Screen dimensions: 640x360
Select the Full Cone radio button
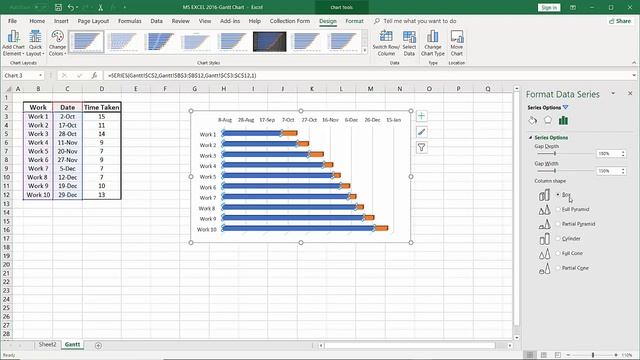pos(558,253)
